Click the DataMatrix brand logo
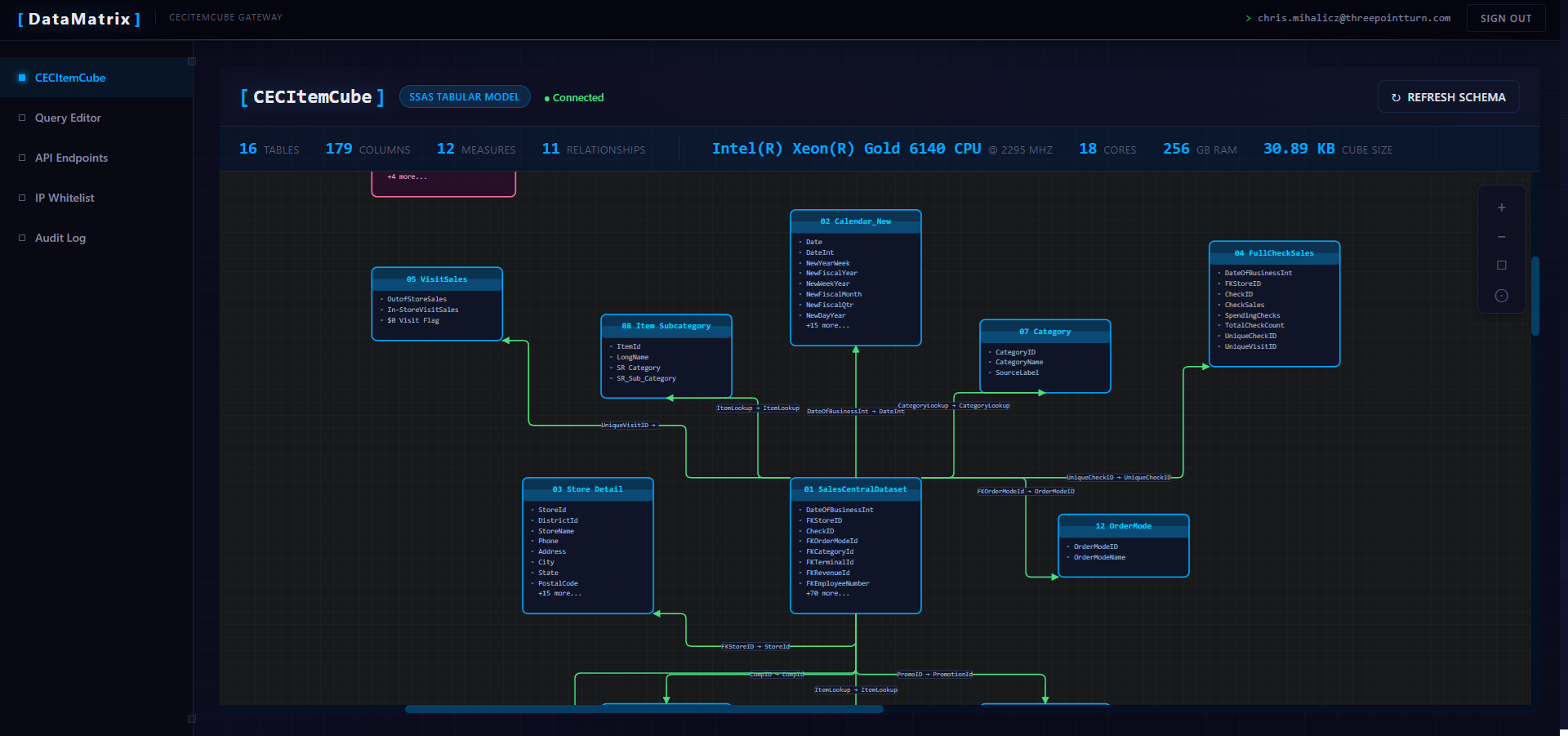 point(78,18)
